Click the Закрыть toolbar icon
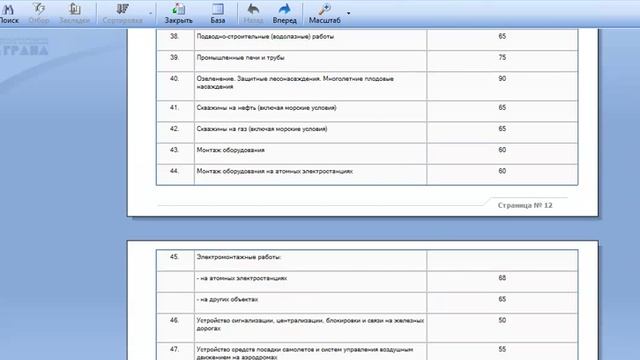This screenshot has height=360, width=640. click(x=178, y=13)
